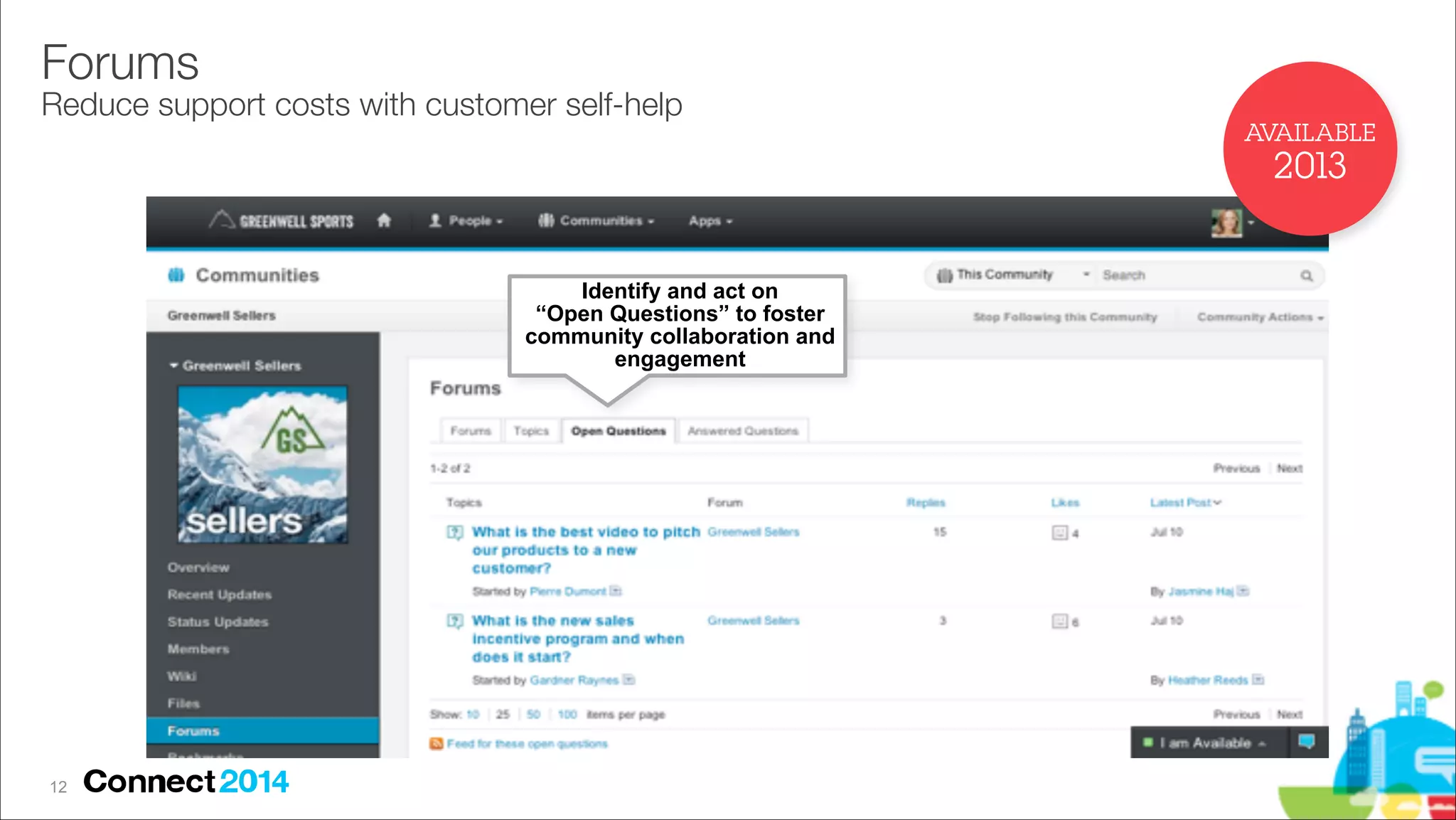Click Stop Following this Community
Image resolution: width=1456 pixels, height=820 pixels.
(x=1065, y=317)
